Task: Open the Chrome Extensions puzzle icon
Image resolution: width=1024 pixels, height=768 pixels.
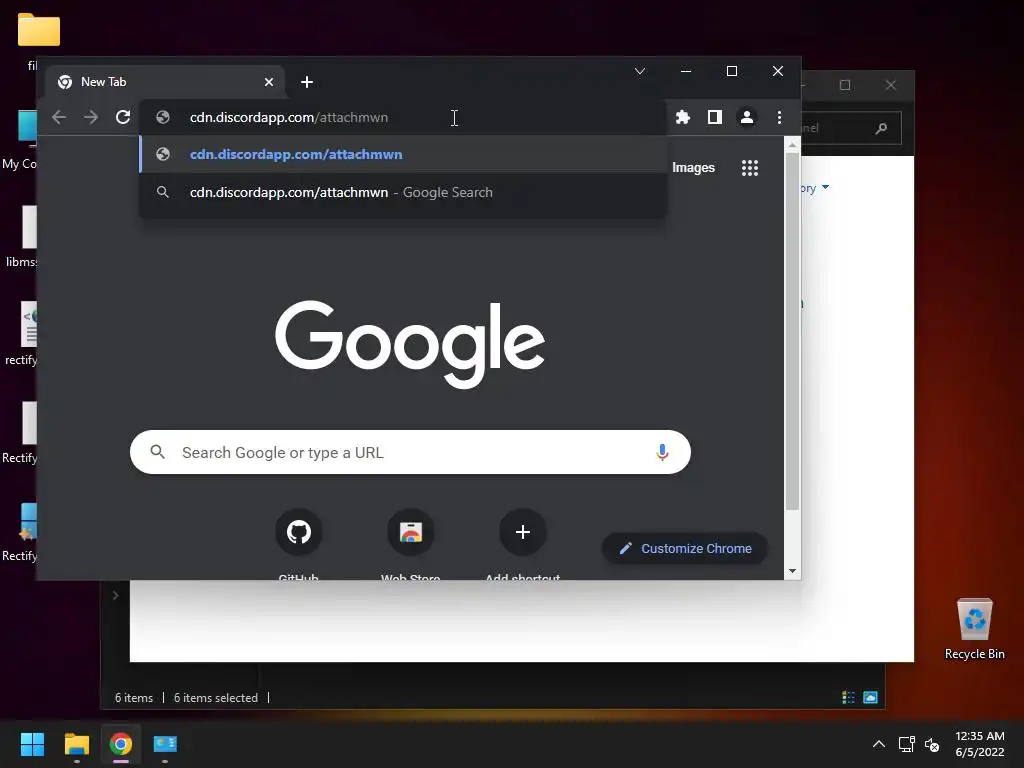Action: point(682,118)
